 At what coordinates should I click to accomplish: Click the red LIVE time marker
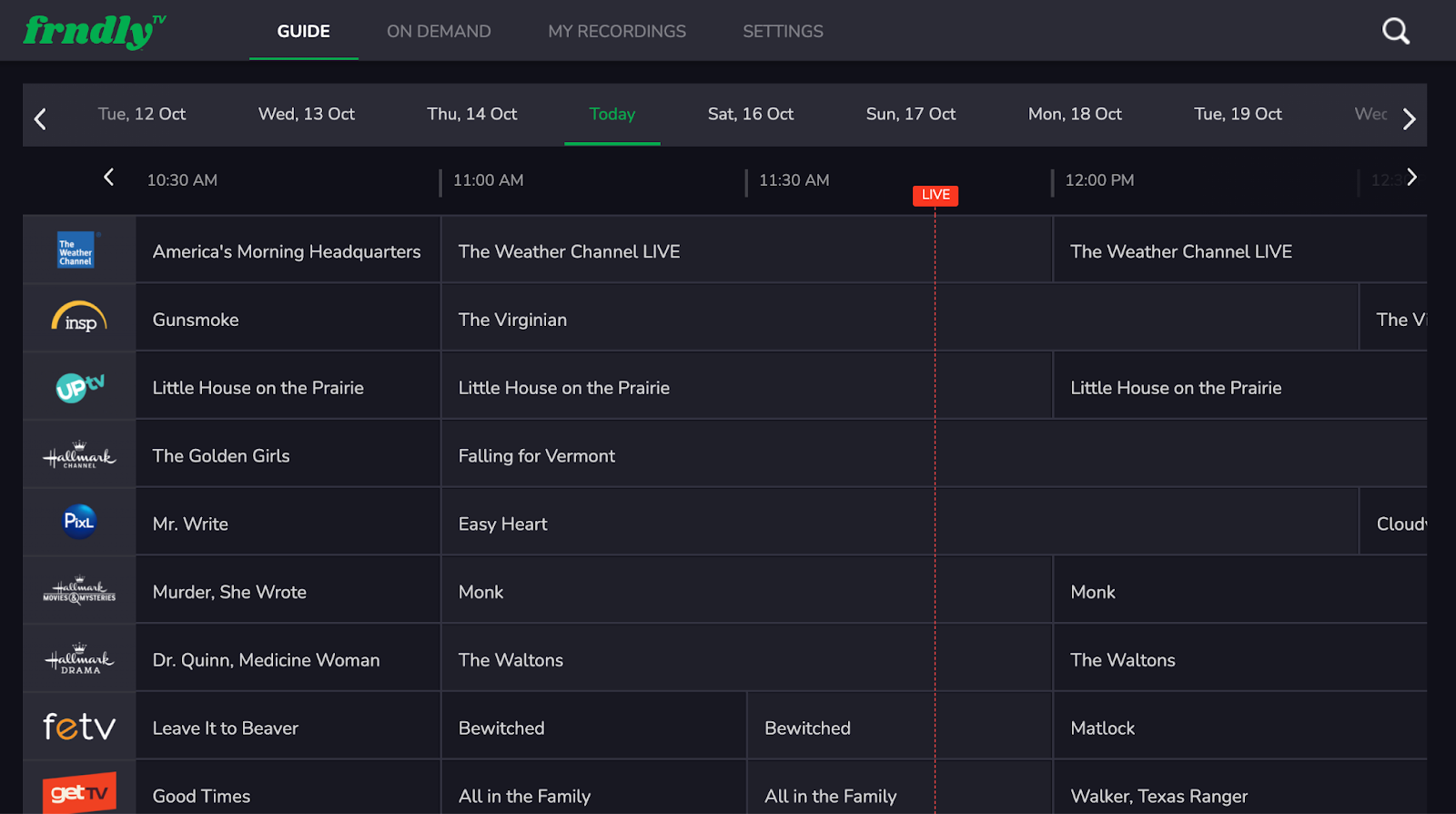point(935,195)
